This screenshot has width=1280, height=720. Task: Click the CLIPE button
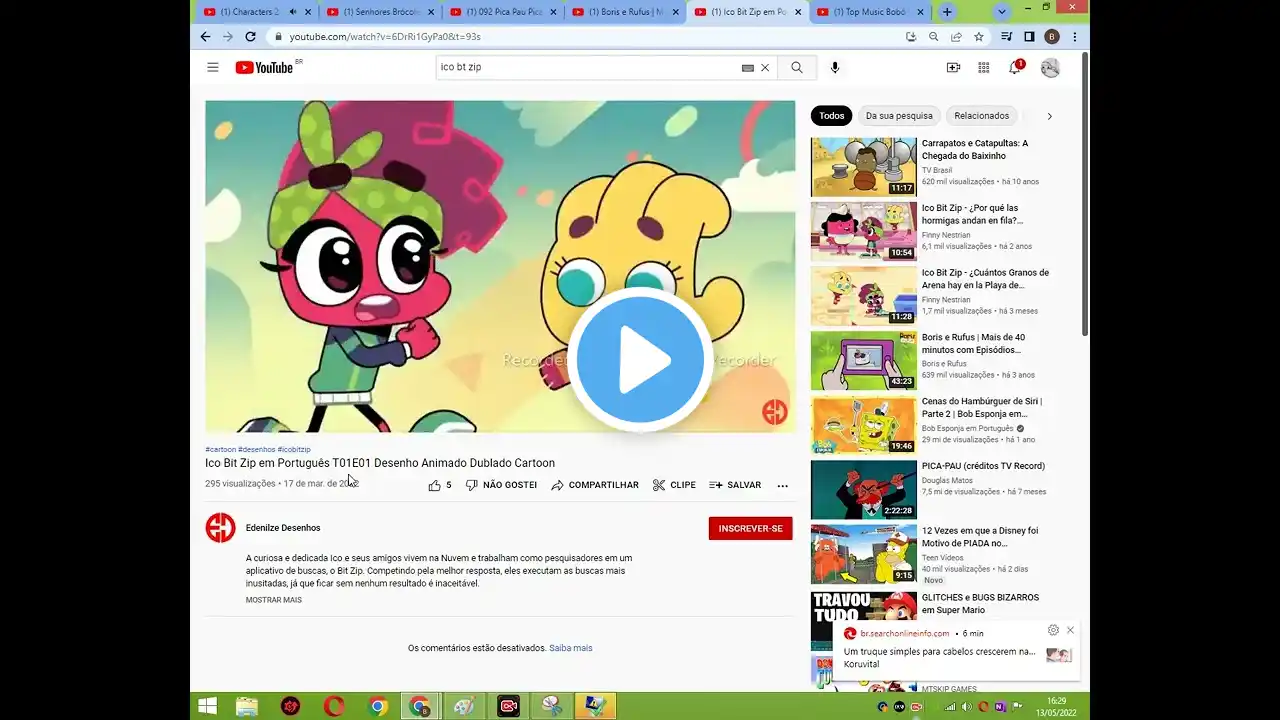pyautogui.click(x=674, y=485)
